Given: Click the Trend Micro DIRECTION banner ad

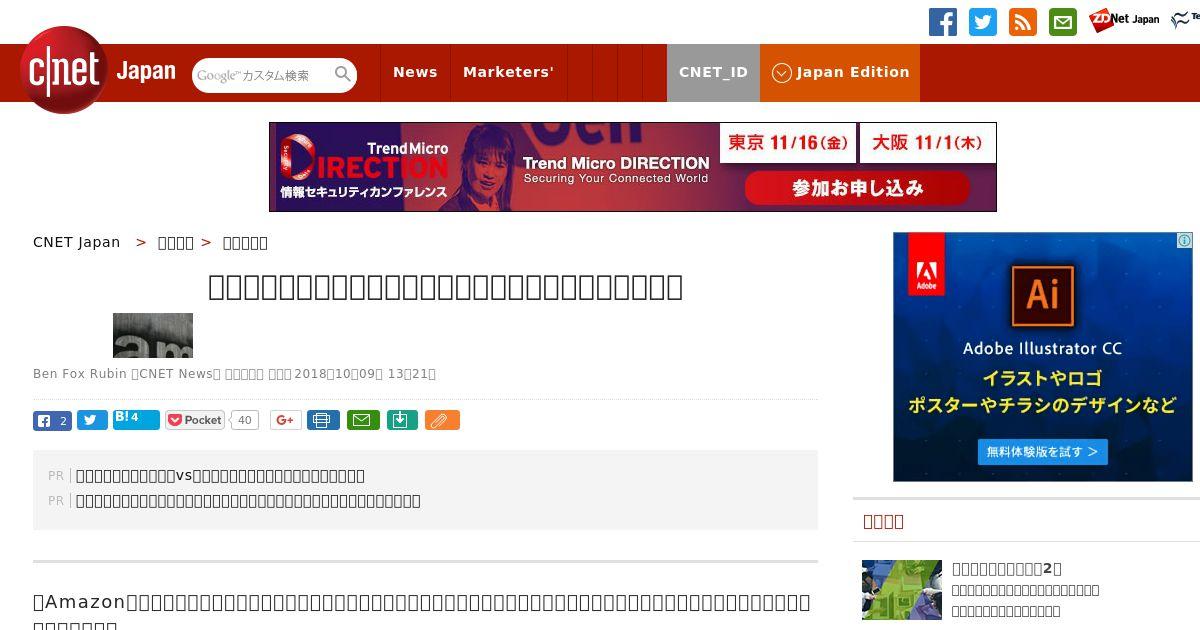Looking at the screenshot, I should (x=633, y=167).
